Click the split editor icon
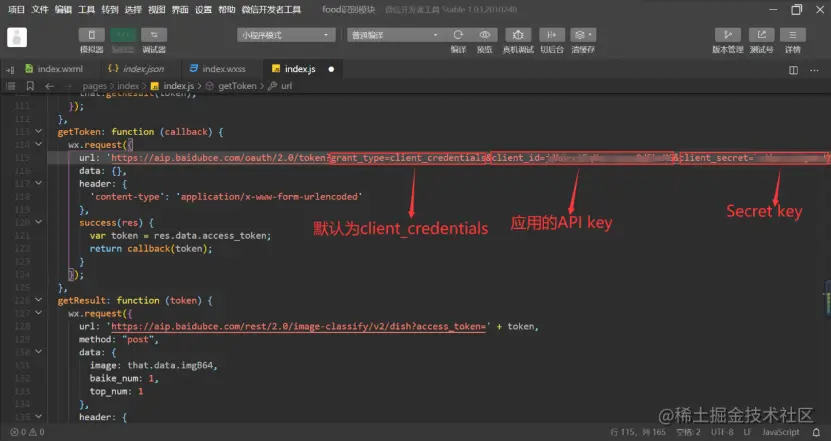Viewport: 831px width, 442px height. tap(793, 70)
